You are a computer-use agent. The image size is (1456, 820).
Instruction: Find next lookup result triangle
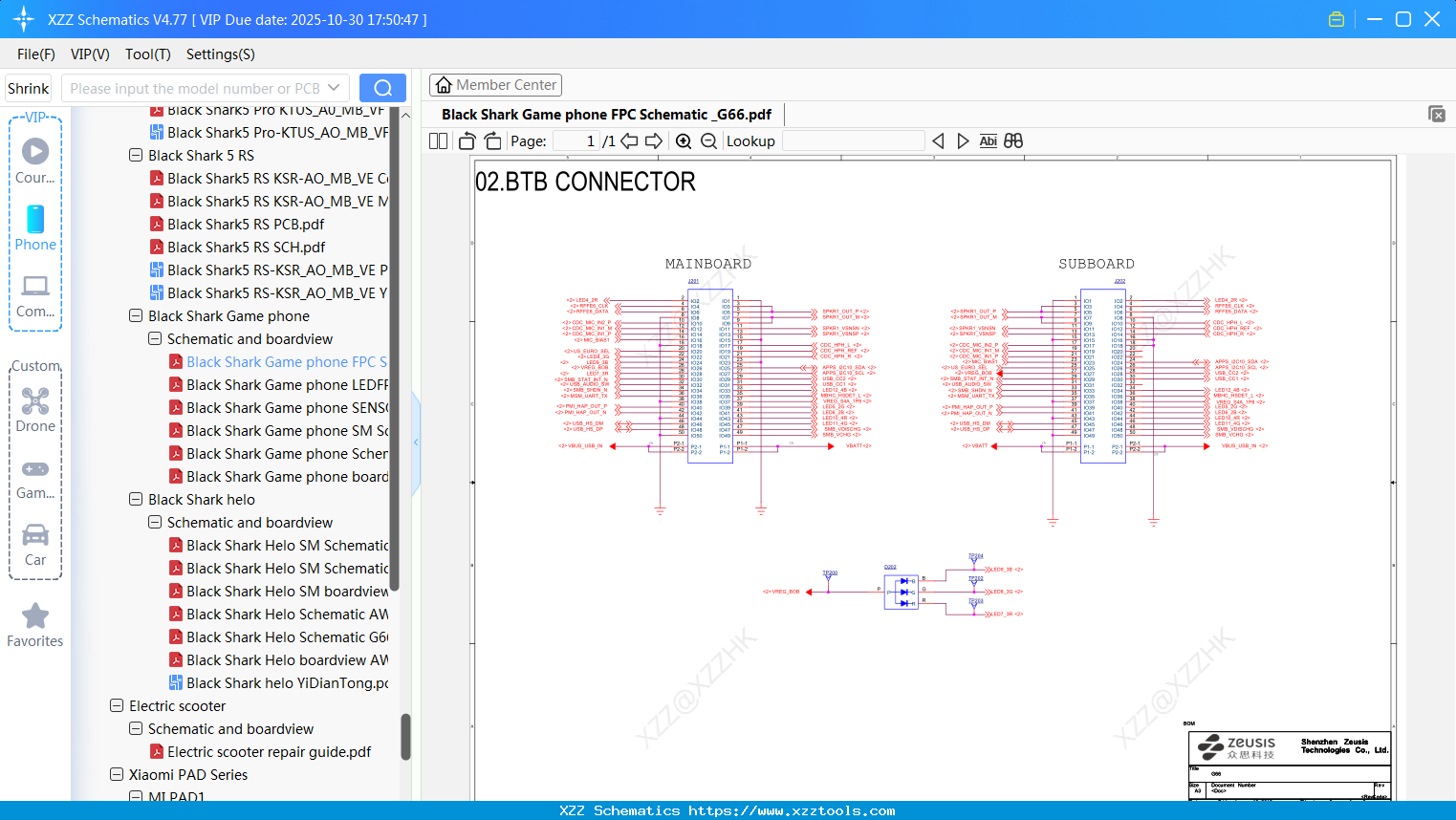coord(963,141)
